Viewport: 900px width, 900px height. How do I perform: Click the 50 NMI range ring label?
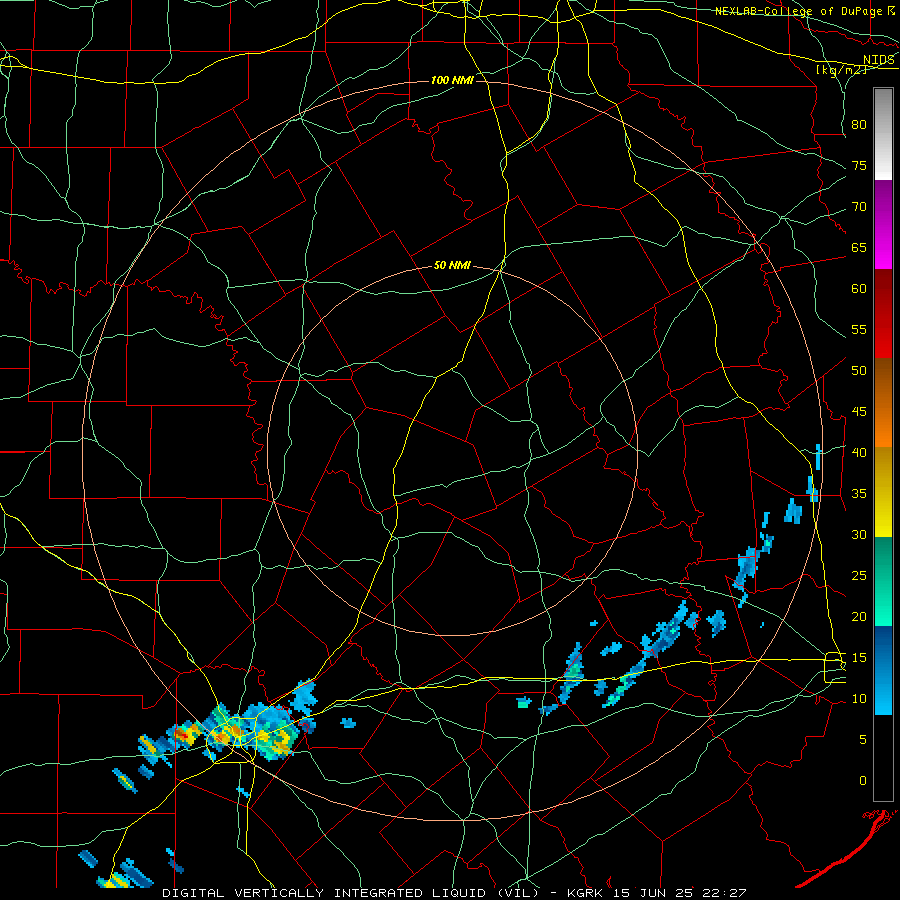[452, 265]
